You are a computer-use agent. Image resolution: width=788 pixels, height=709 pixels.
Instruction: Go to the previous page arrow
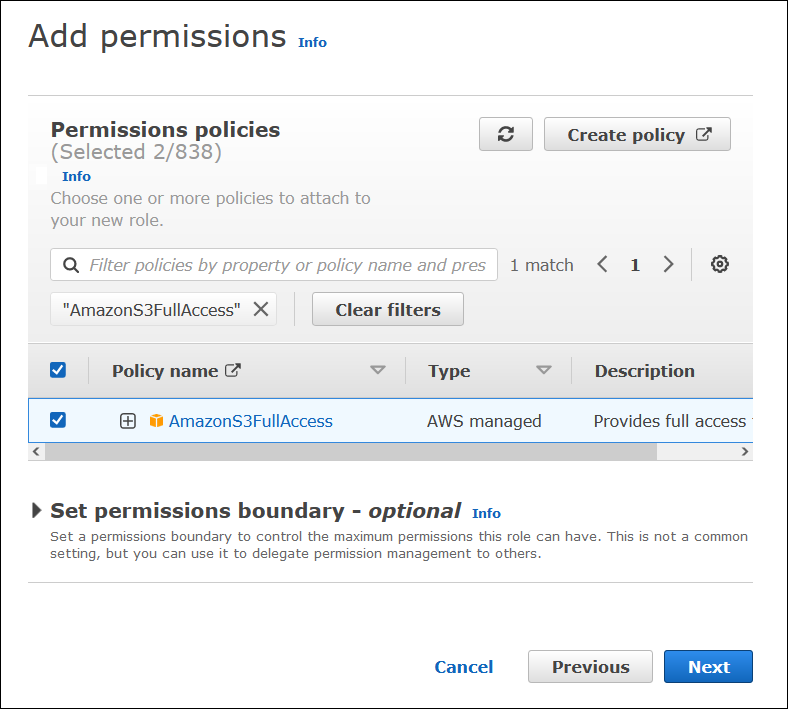point(602,265)
